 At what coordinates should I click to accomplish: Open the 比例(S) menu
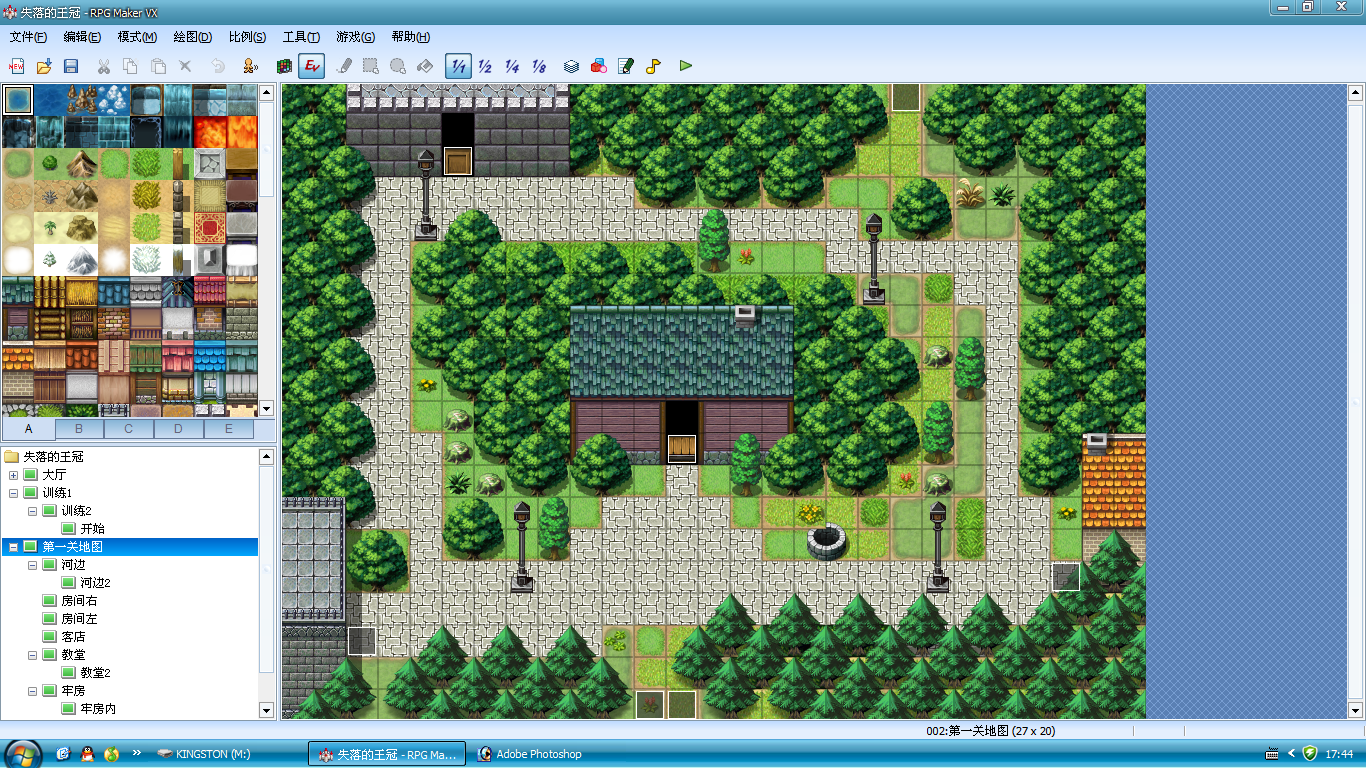click(x=247, y=37)
